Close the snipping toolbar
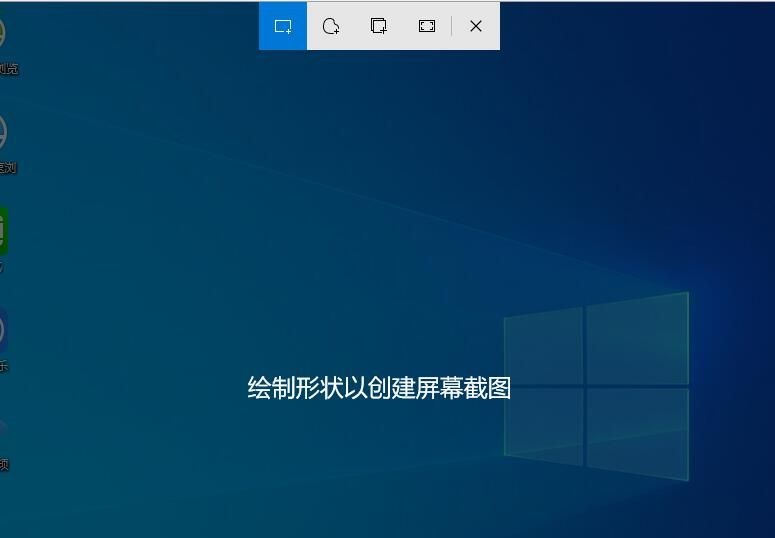The height and width of the screenshot is (538, 775). point(475,26)
